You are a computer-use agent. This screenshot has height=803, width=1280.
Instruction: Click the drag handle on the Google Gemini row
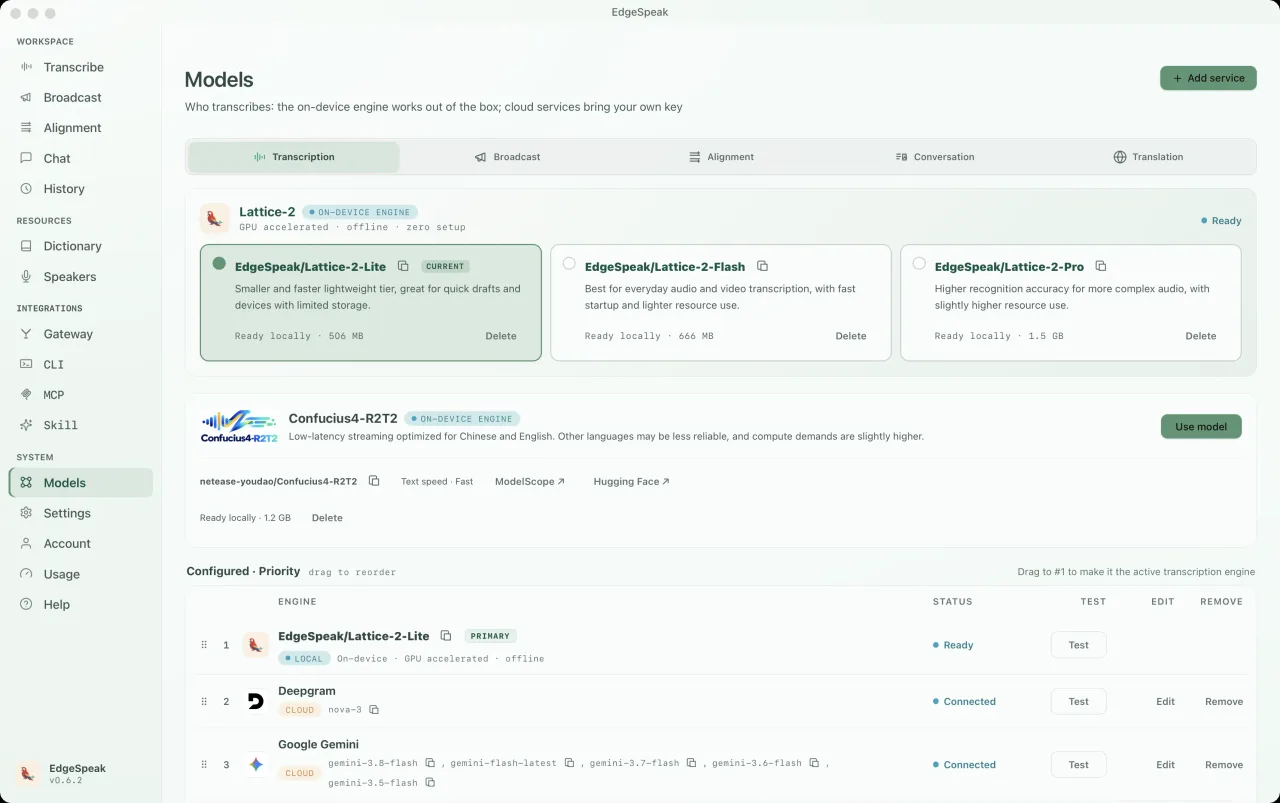click(204, 765)
